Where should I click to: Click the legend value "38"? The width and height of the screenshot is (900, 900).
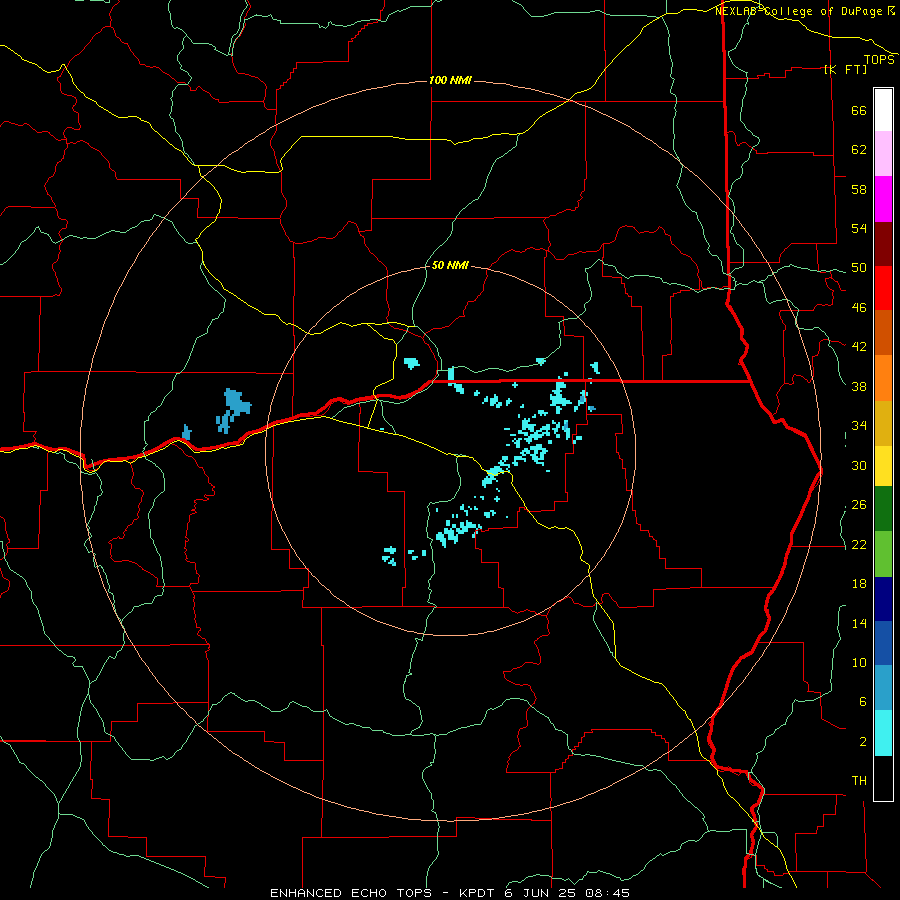pos(859,386)
